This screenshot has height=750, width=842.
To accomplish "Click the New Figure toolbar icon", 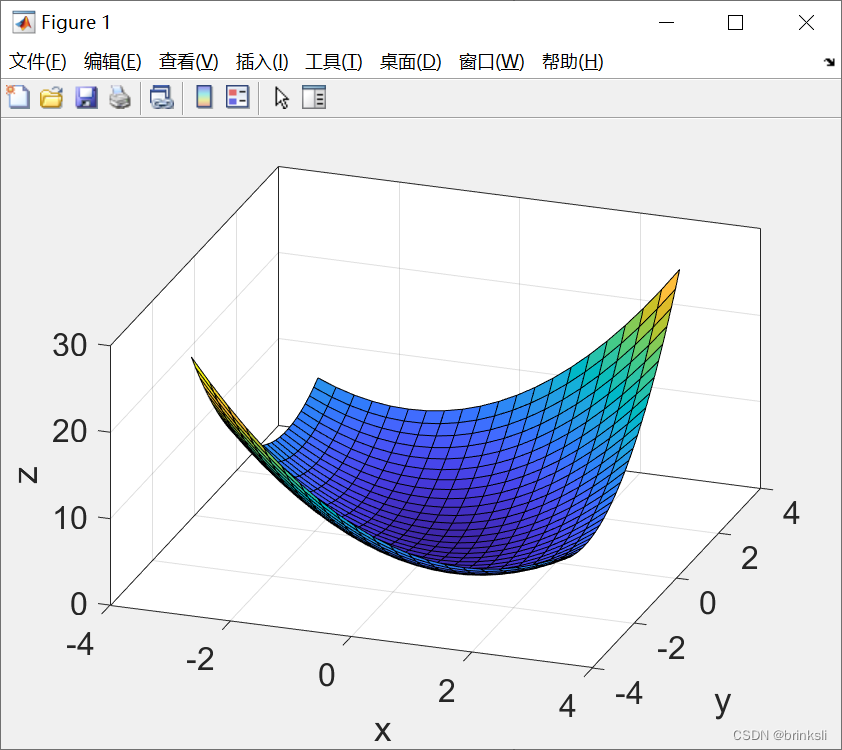I will click(x=18, y=97).
